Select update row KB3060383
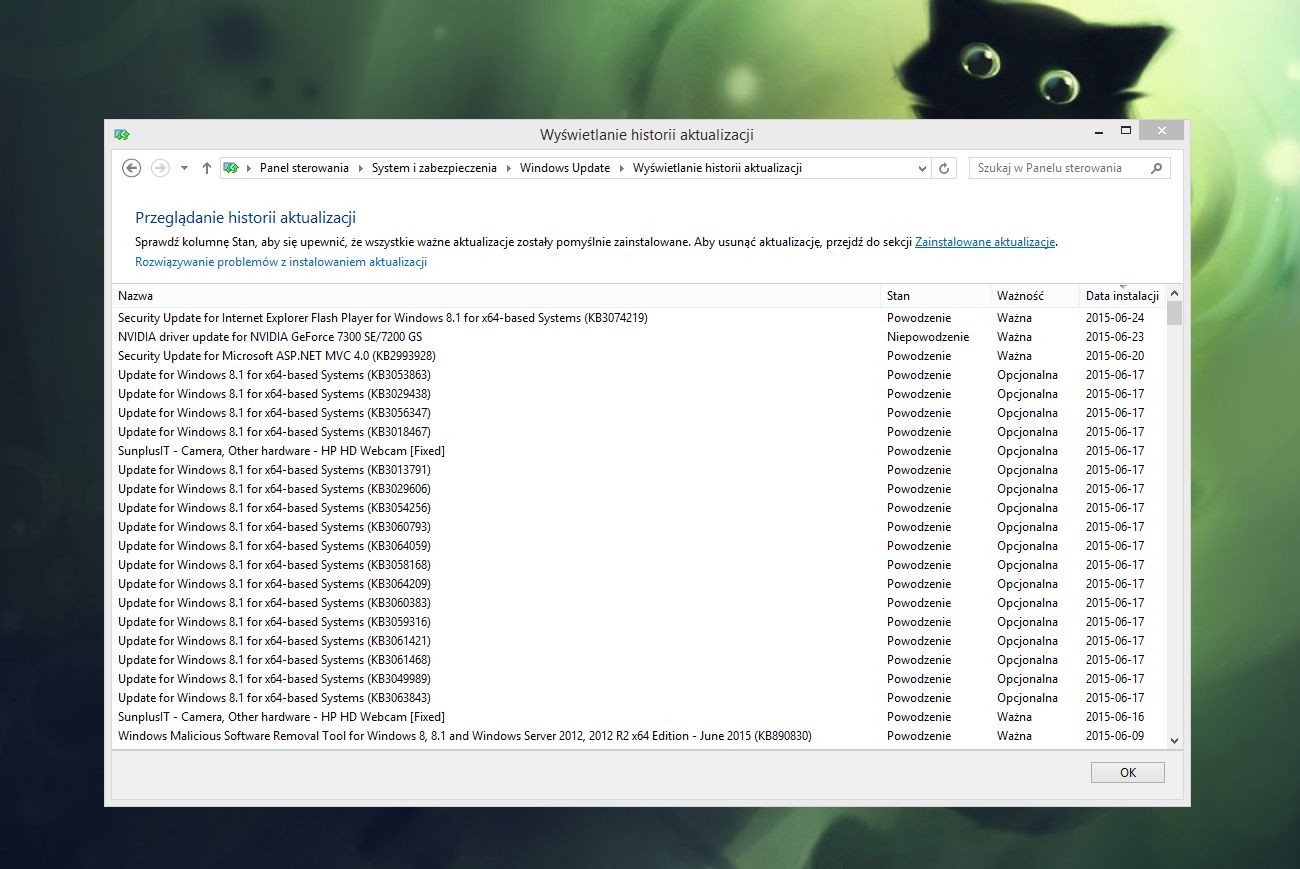The width and height of the screenshot is (1300, 869). coord(638,603)
